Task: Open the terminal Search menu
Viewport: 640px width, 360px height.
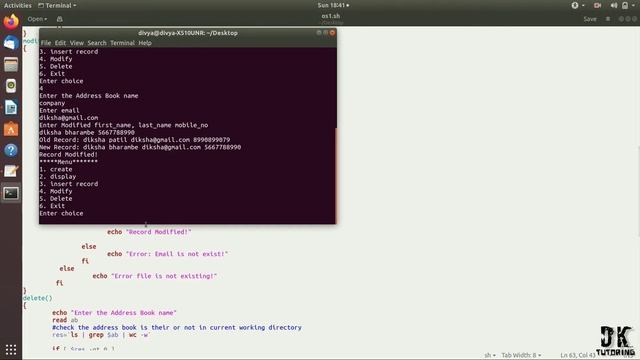Action: point(97,43)
